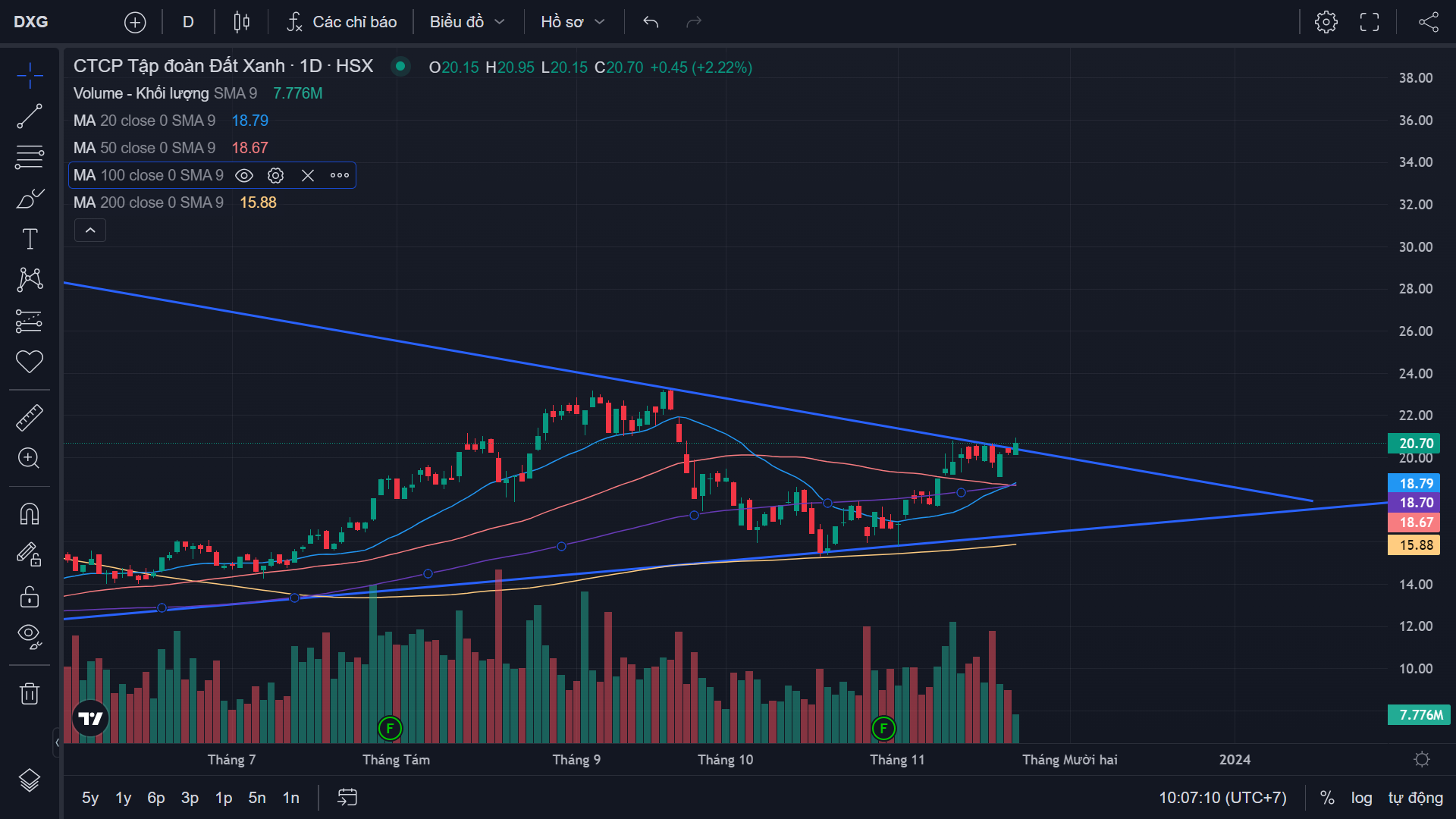Open chart settings gear at top right
The image size is (1456, 819).
pyautogui.click(x=1326, y=22)
